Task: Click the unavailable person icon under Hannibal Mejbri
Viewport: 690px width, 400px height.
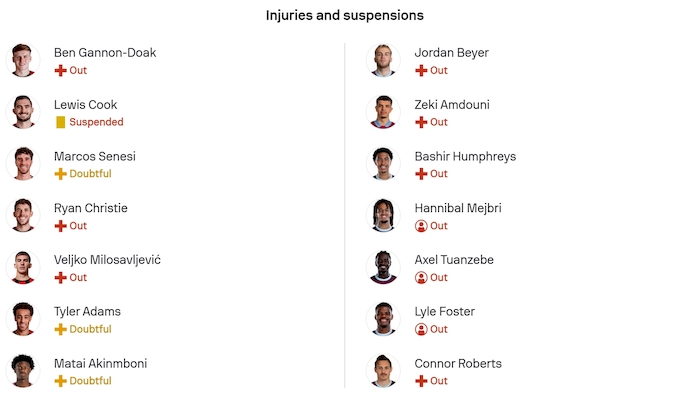Action: pos(421,226)
